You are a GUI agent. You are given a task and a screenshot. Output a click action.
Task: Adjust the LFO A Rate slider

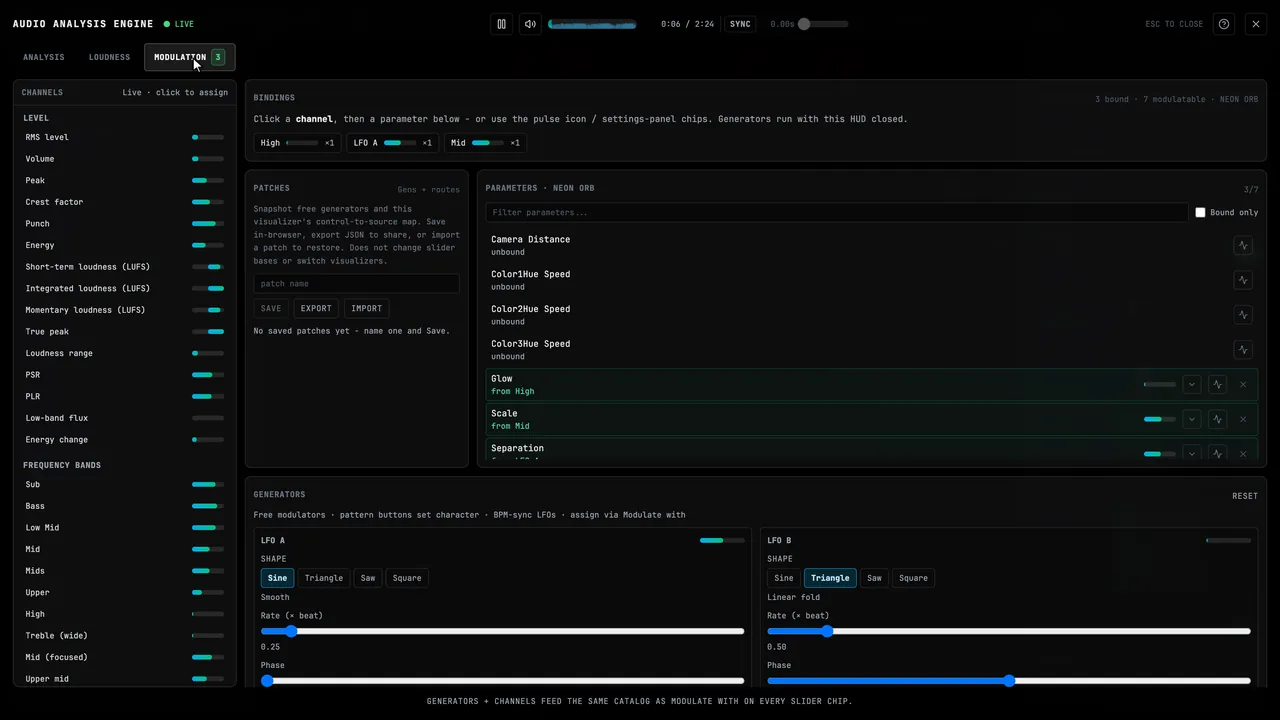tap(502, 631)
